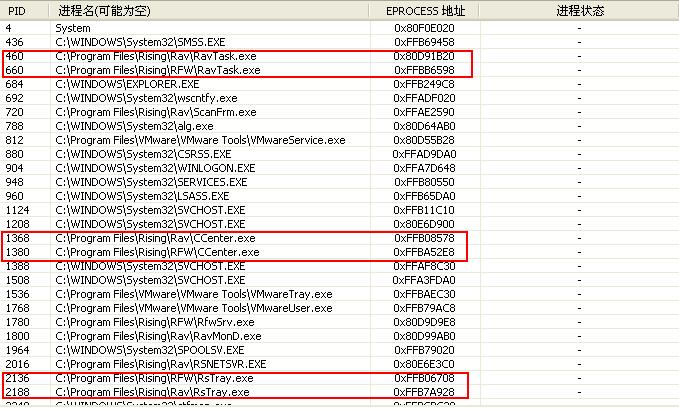
Task: Click the EPROCESS 地址 column header
Action: pyautogui.click(x=424, y=11)
